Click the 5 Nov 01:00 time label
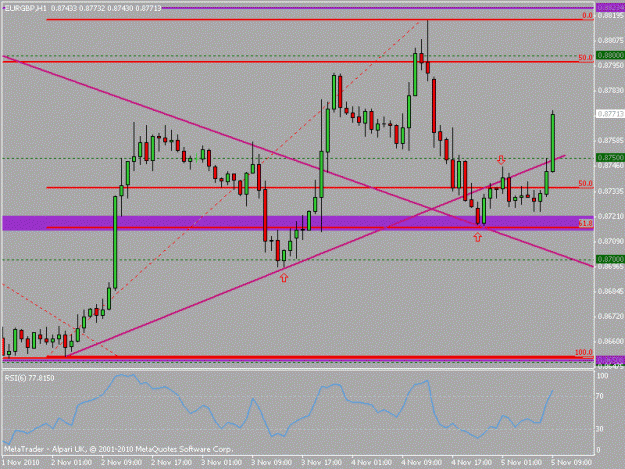Viewport: 625px width, 469px height. 522,463
